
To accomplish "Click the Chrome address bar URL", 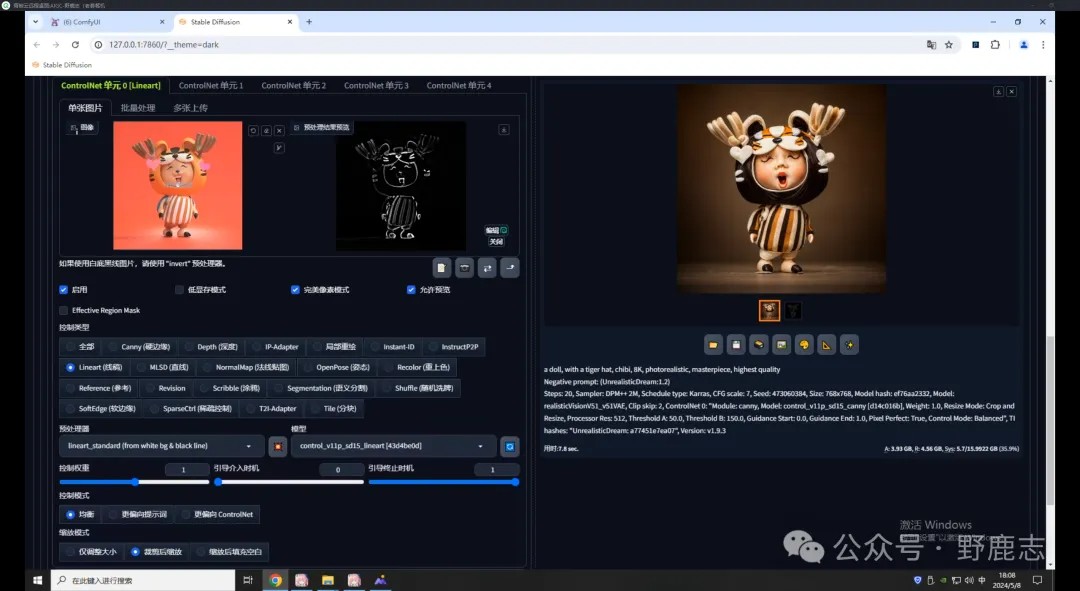I will 164,45.
